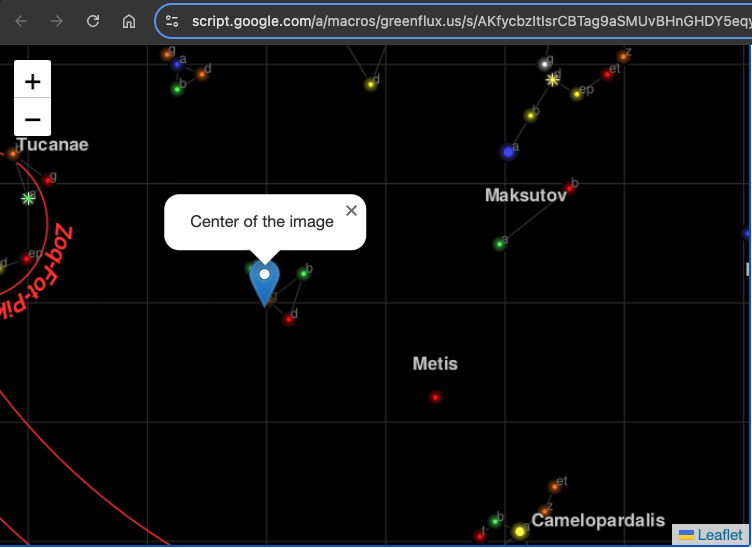Click the Metis constellation label
This screenshot has height=548, width=752.
(x=435, y=364)
